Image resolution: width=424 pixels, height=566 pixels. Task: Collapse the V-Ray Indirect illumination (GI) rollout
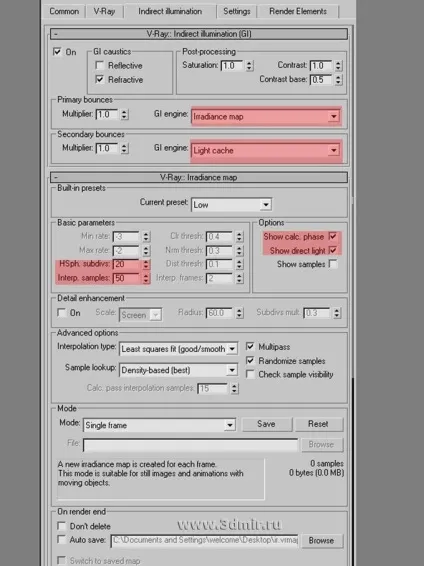pos(199,34)
